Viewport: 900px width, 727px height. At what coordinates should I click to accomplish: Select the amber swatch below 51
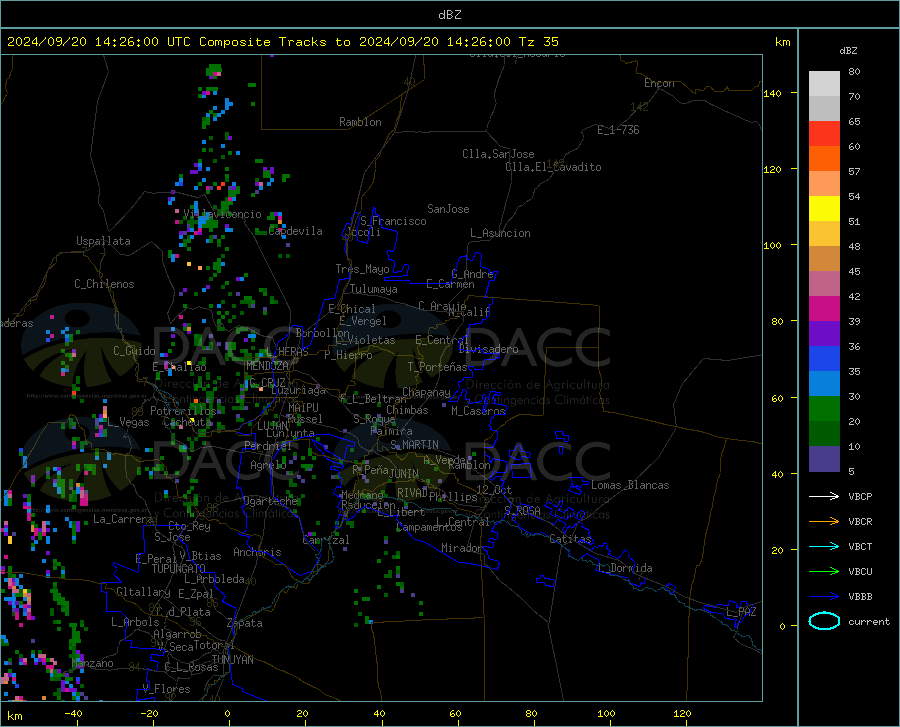tap(824, 234)
